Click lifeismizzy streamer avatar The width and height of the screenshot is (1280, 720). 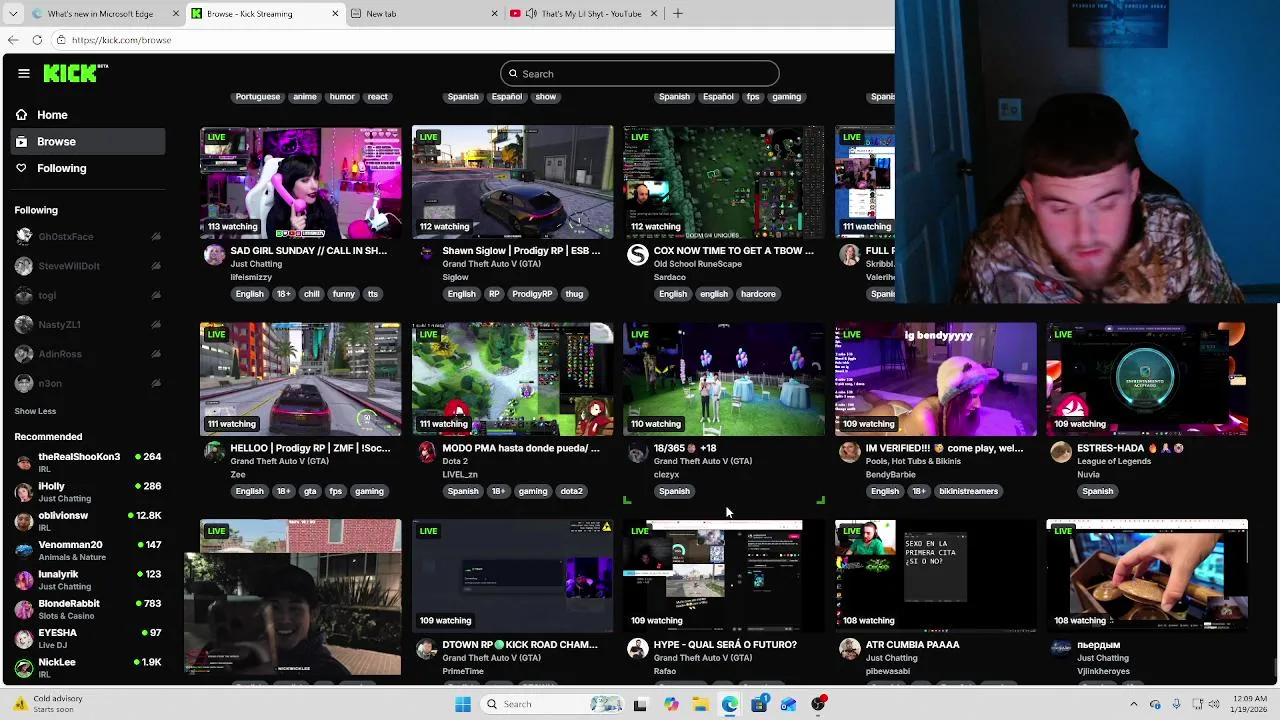(214, 255)
